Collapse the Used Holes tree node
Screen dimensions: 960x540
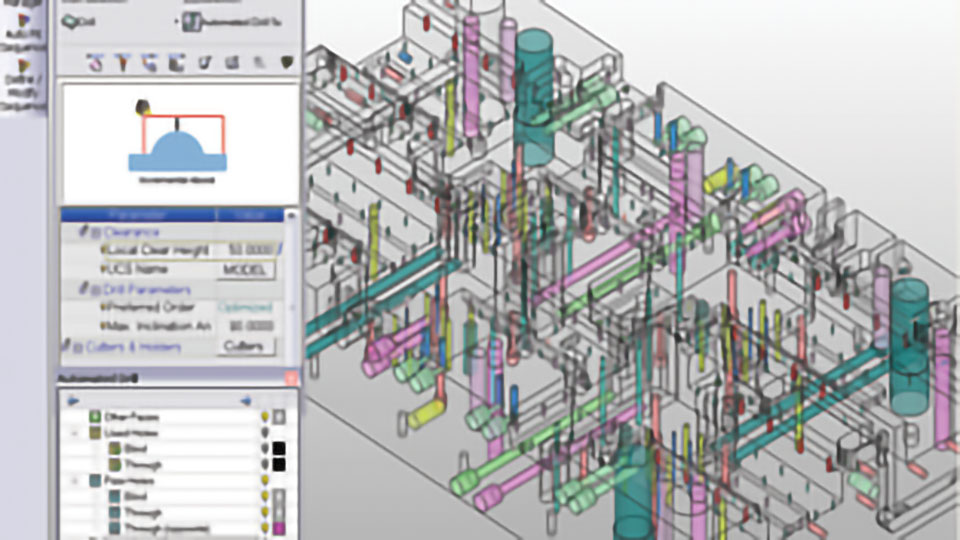pos(77,432)
